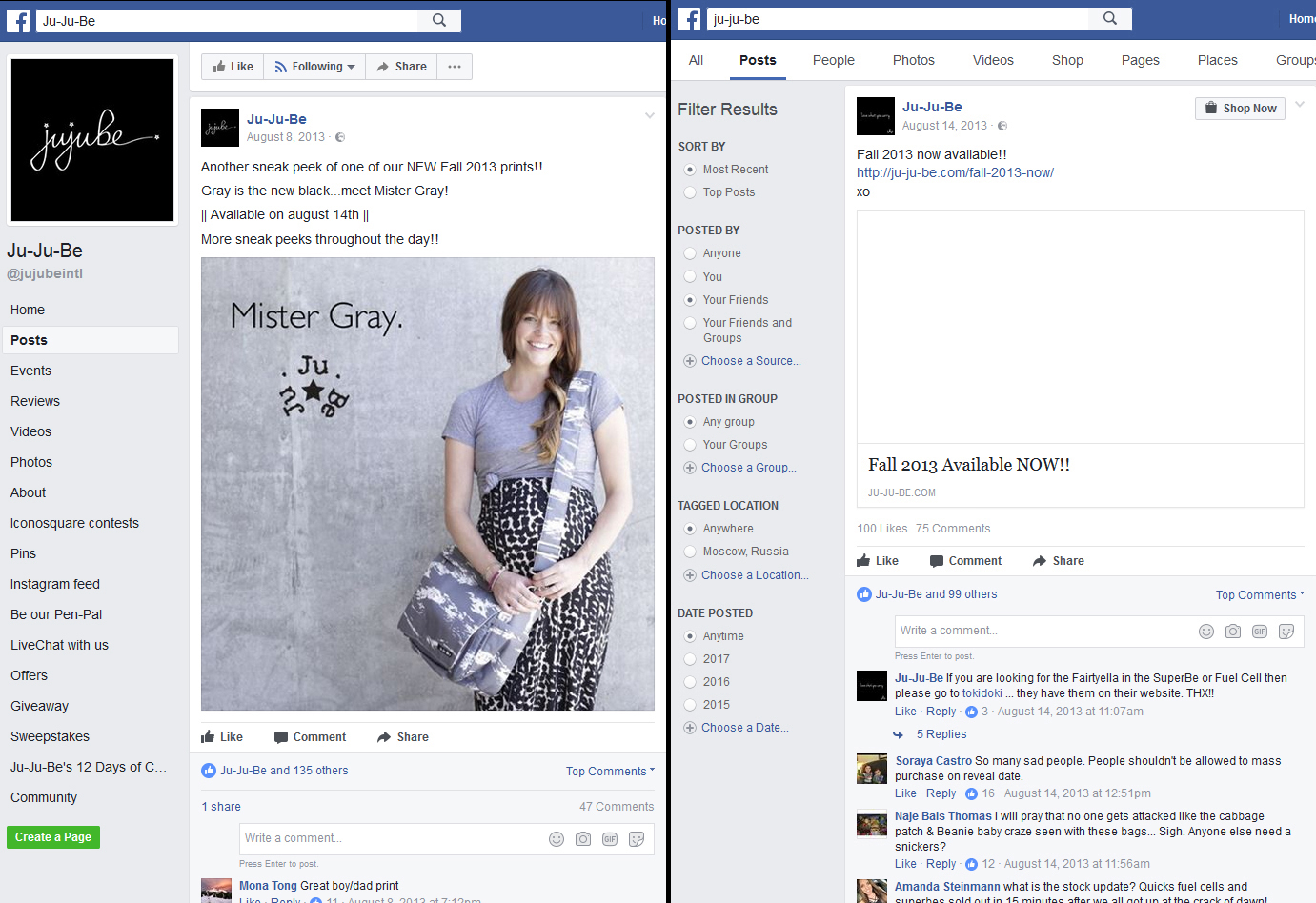
Task: Click the plus icon beside Choose a Date
Action: (690, 728)
